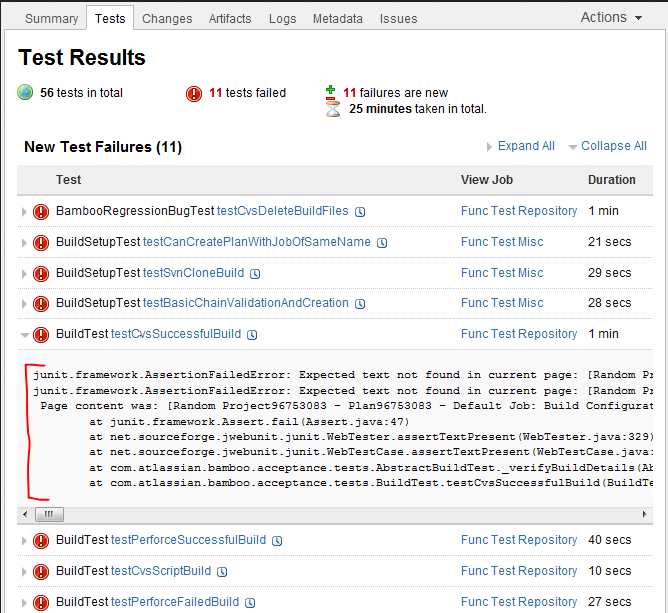
Task: Expand the testSvnCloneBuild row
Action: [24, 273]
